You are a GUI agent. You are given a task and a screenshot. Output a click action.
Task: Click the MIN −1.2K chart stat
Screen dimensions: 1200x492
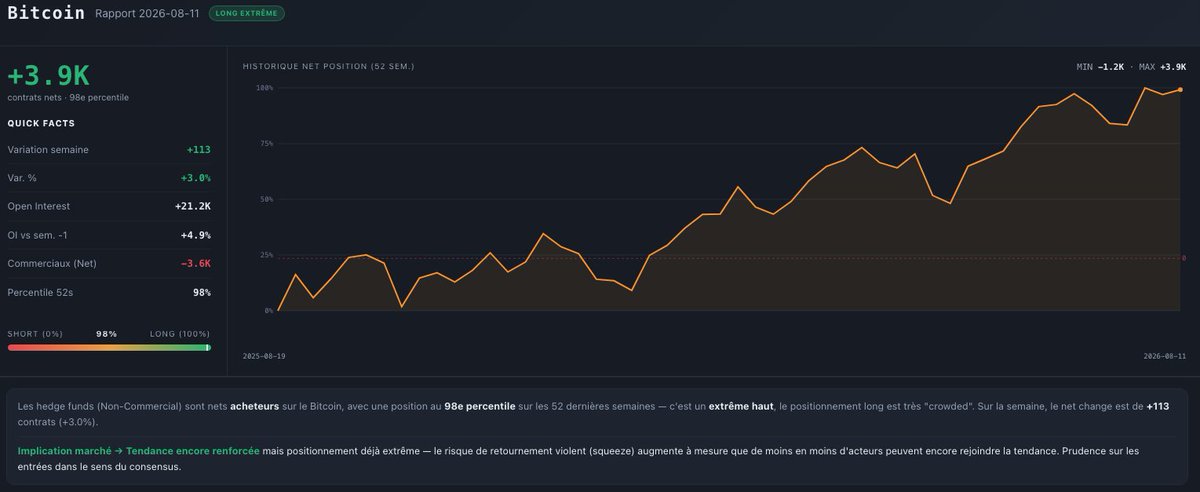click(x=1100, y=66)
